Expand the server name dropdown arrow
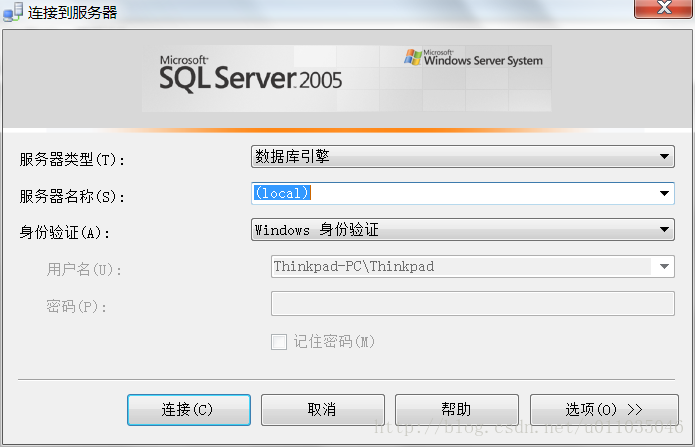695x447 pixels. [x=664, y=193]
